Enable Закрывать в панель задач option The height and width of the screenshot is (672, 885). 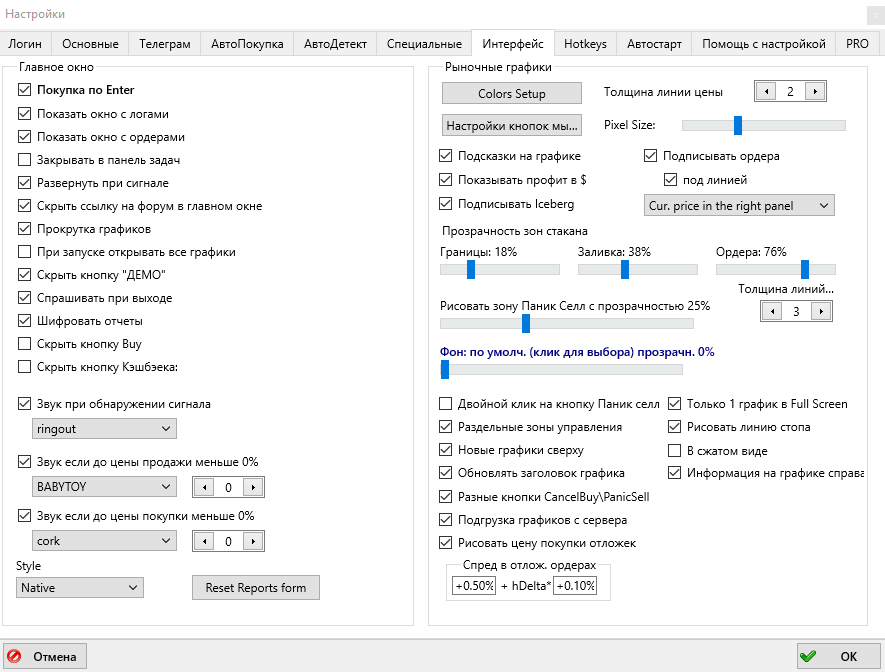pyautogui.click(x=25, y=160)
